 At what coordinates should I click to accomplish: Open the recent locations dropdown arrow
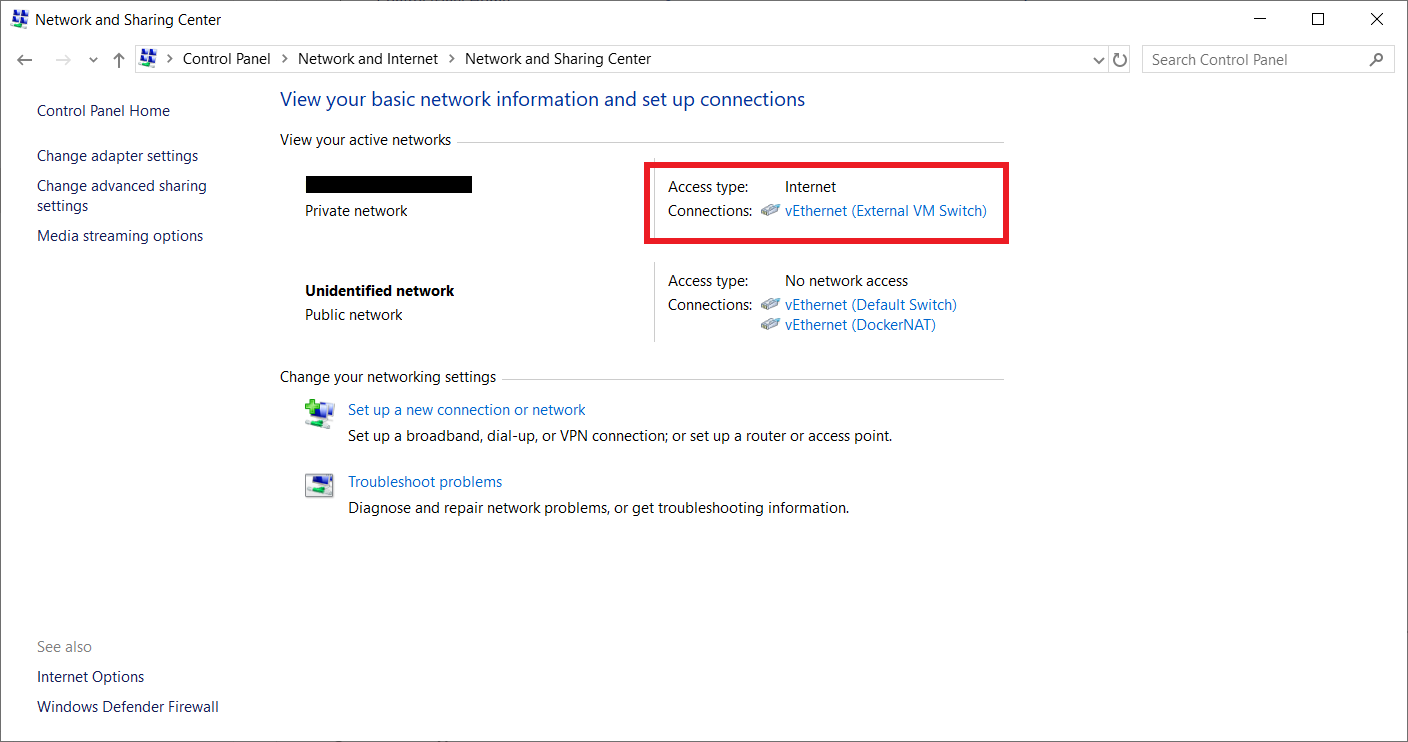point(93,60)
